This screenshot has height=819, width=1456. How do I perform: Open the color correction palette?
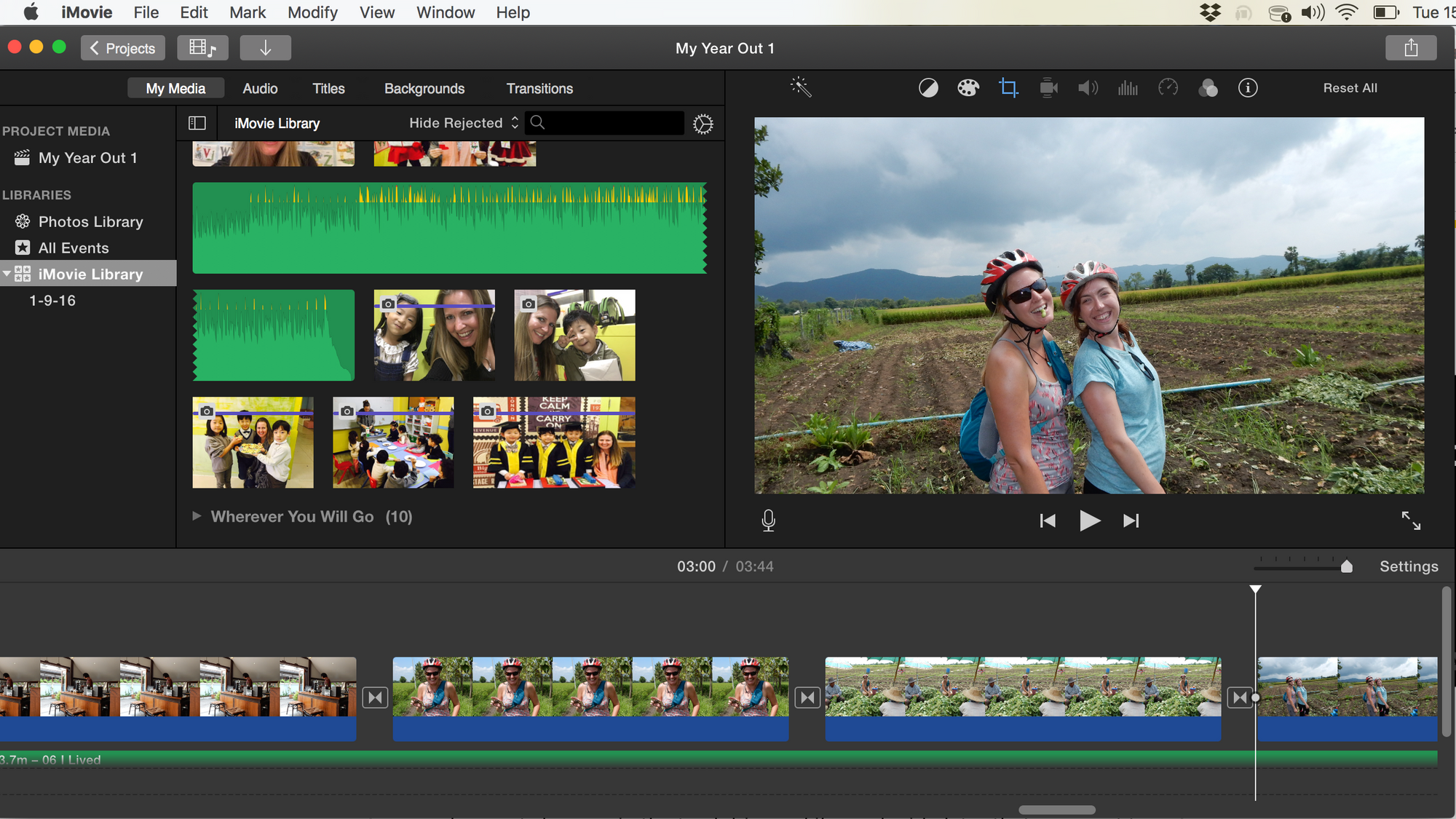[x=968, y=88]
